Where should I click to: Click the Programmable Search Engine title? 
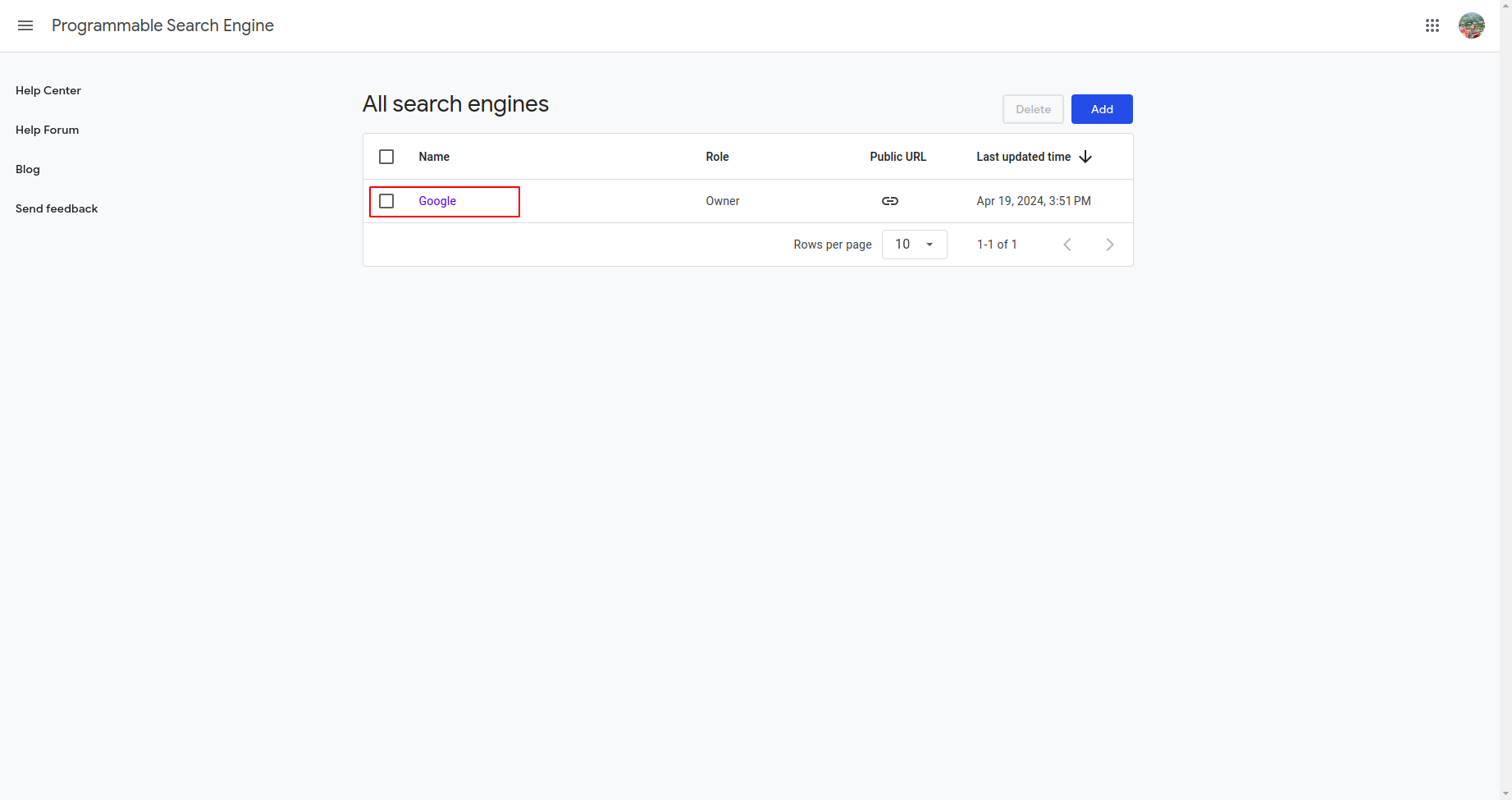tap(162, 25)
